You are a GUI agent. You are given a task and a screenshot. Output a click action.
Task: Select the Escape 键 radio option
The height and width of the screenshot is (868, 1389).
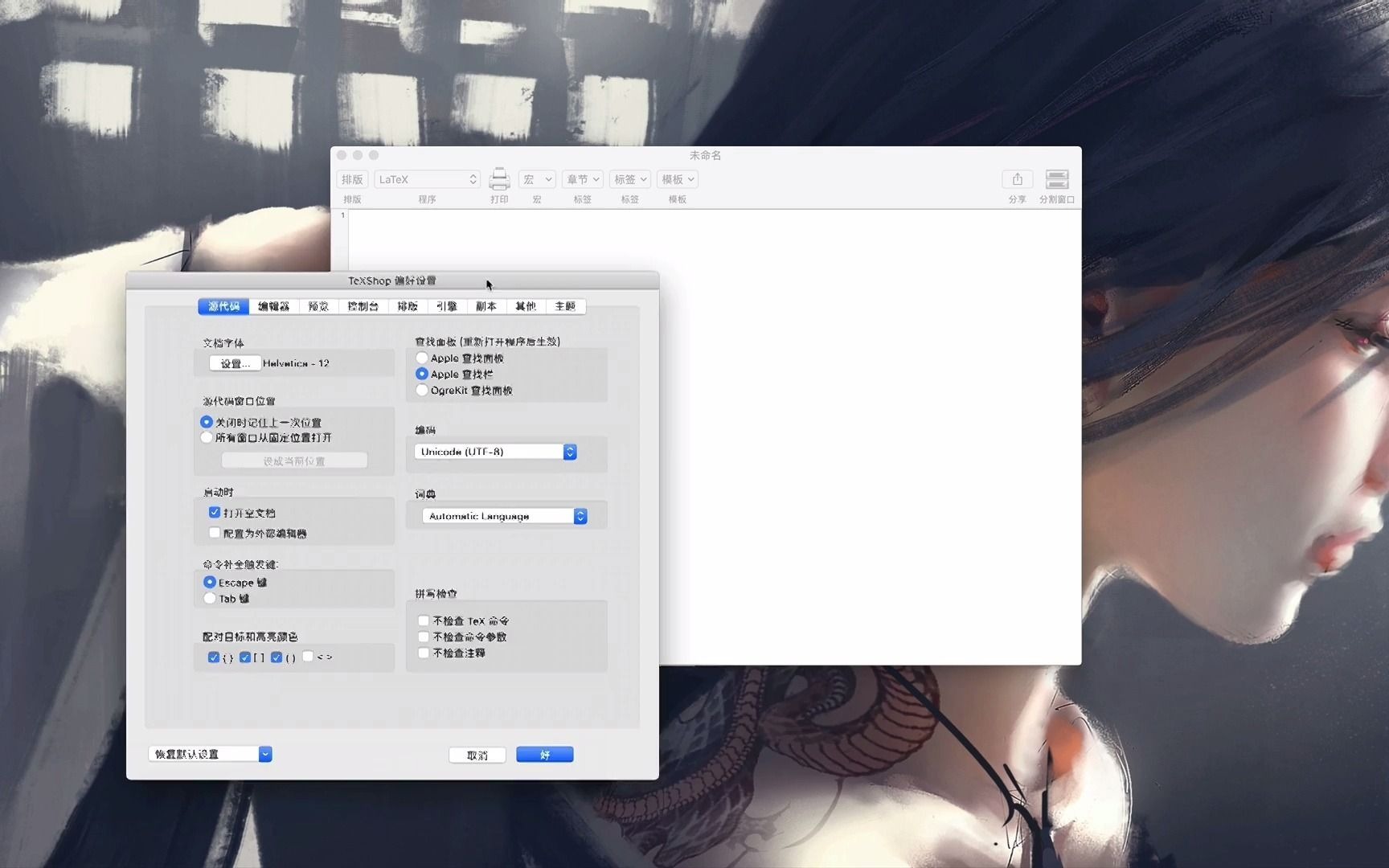(210, 582)
